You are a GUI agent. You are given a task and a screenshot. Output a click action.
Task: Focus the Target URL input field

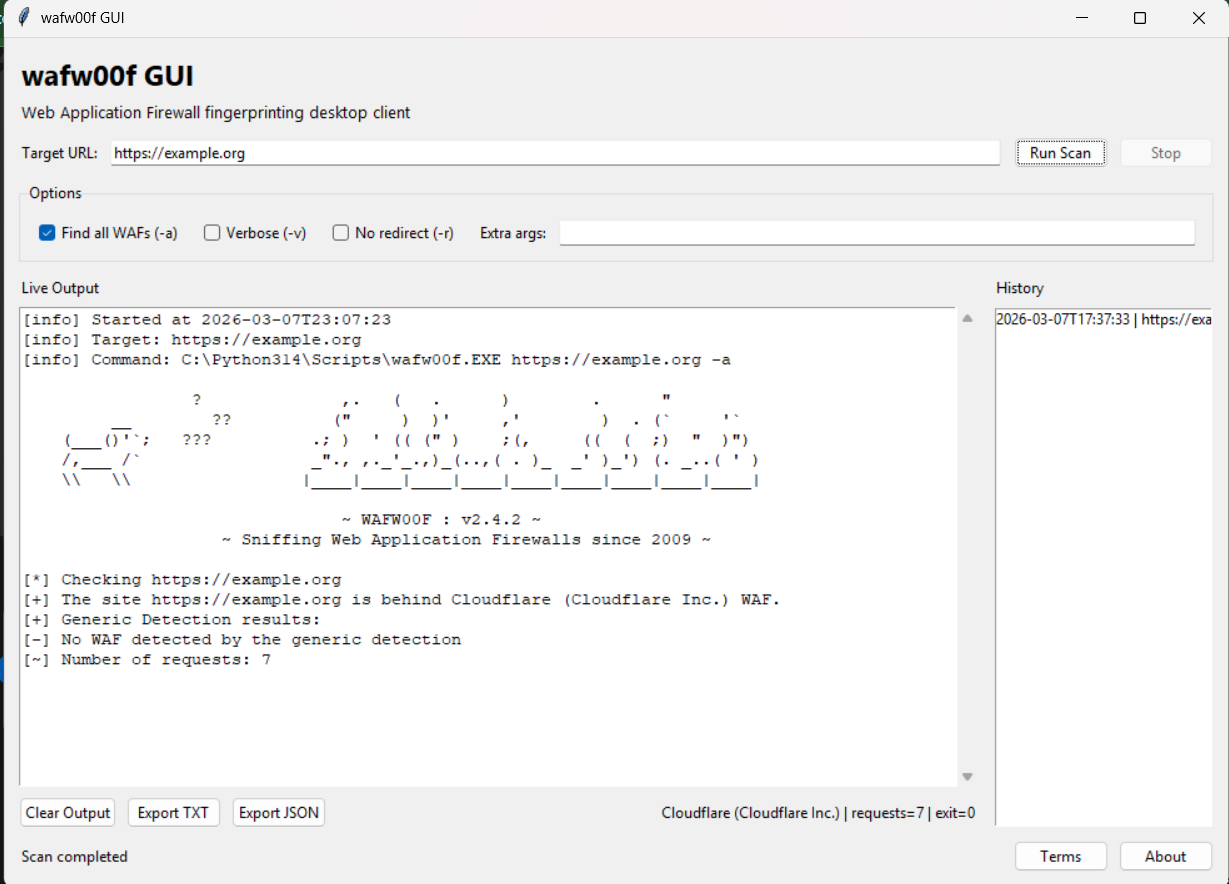pyautogui.click(x=555, y=153)
